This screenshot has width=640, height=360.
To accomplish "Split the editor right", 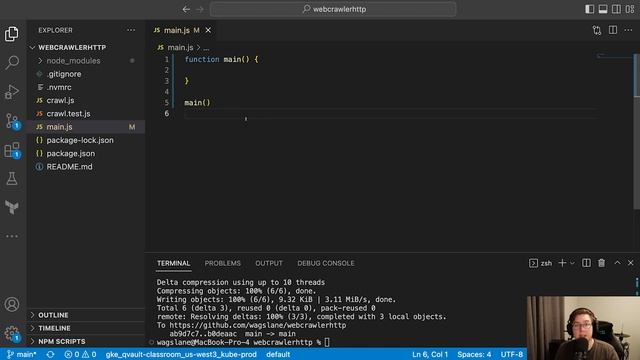I will click(613, 30).
